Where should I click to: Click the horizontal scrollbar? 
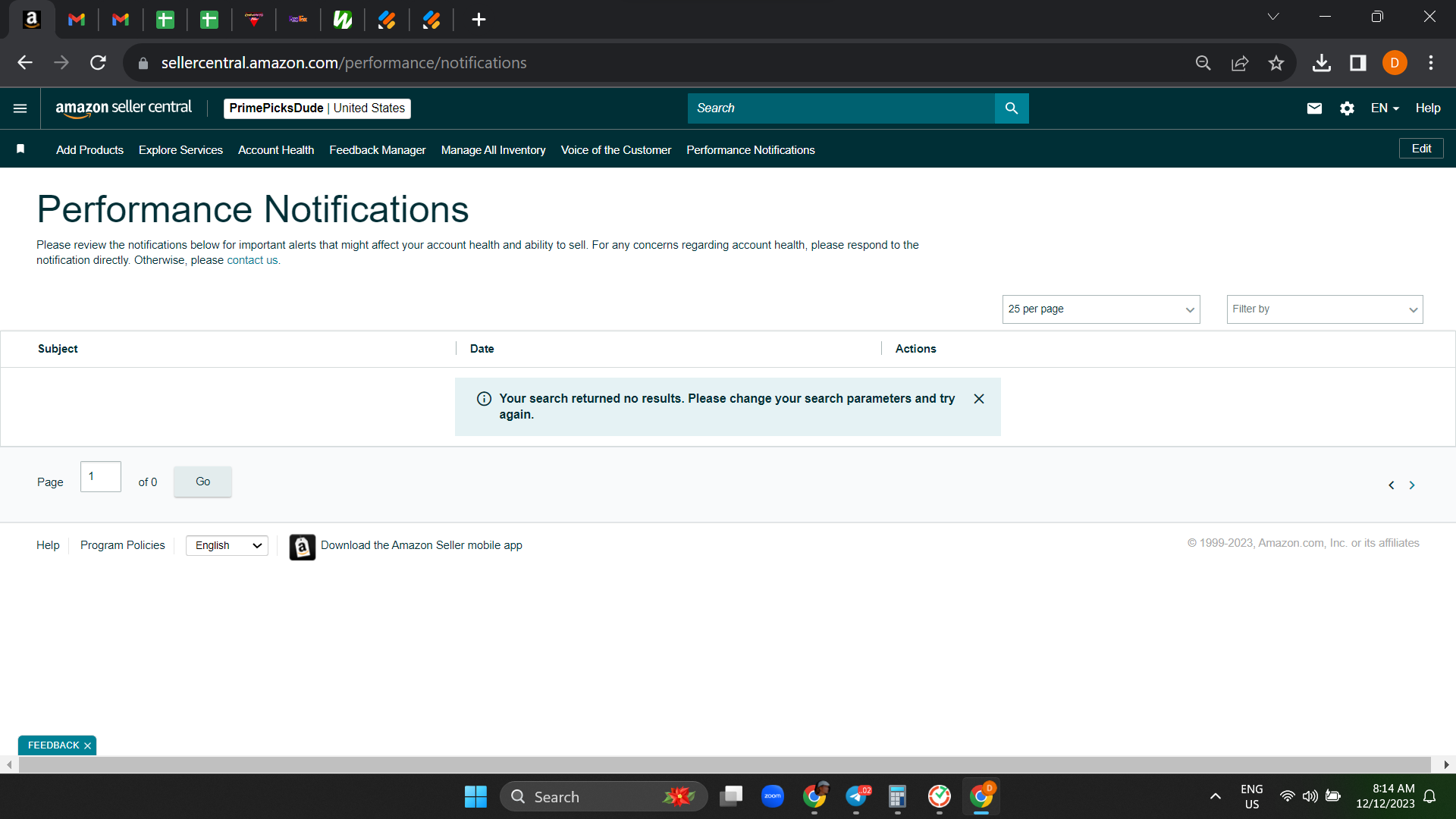click(724, 764)
